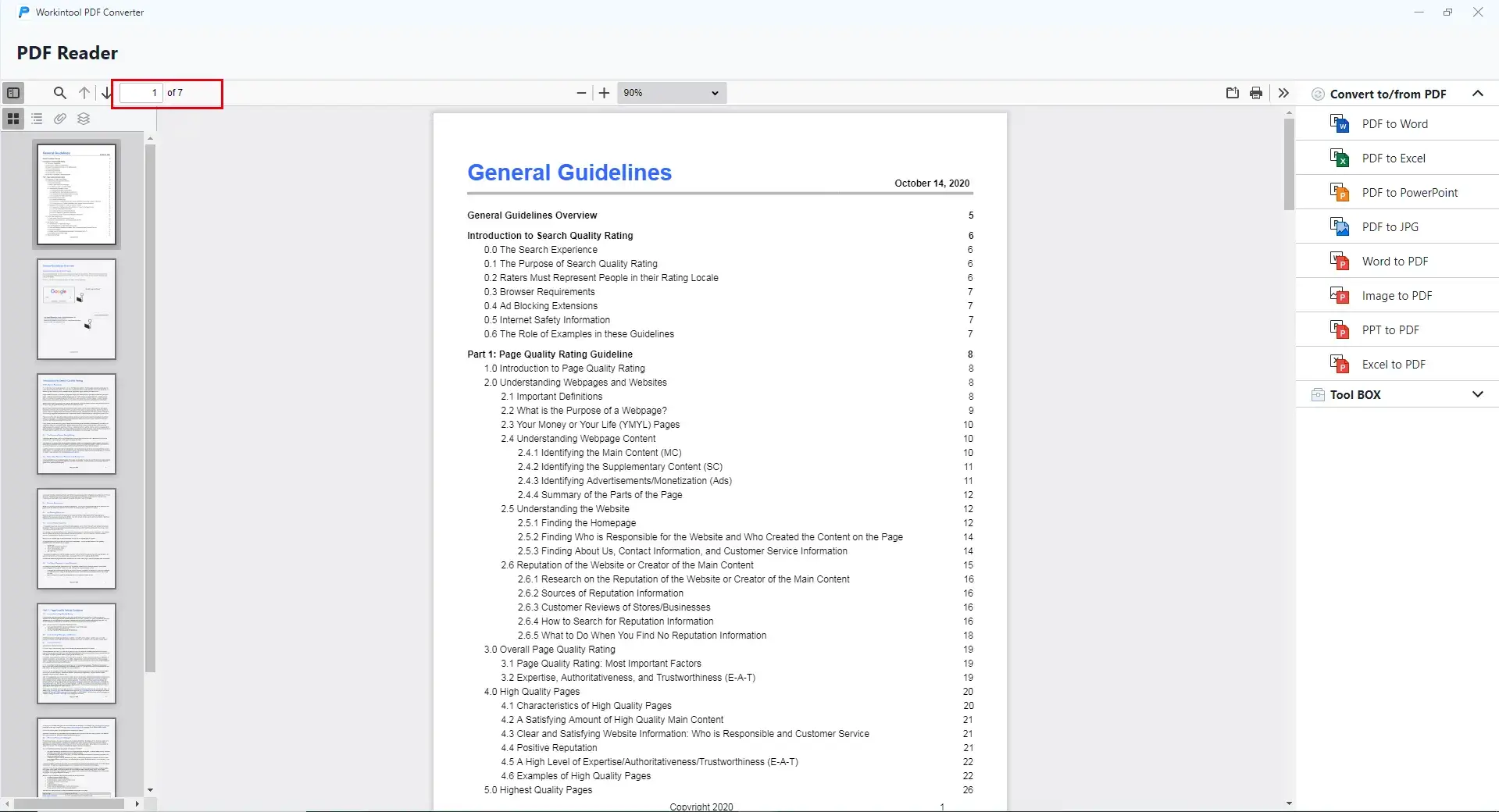1499x812 pixels.
Task: Open '3.0 Overall Page Quality Rating' entry
Action: click(549, 650)
